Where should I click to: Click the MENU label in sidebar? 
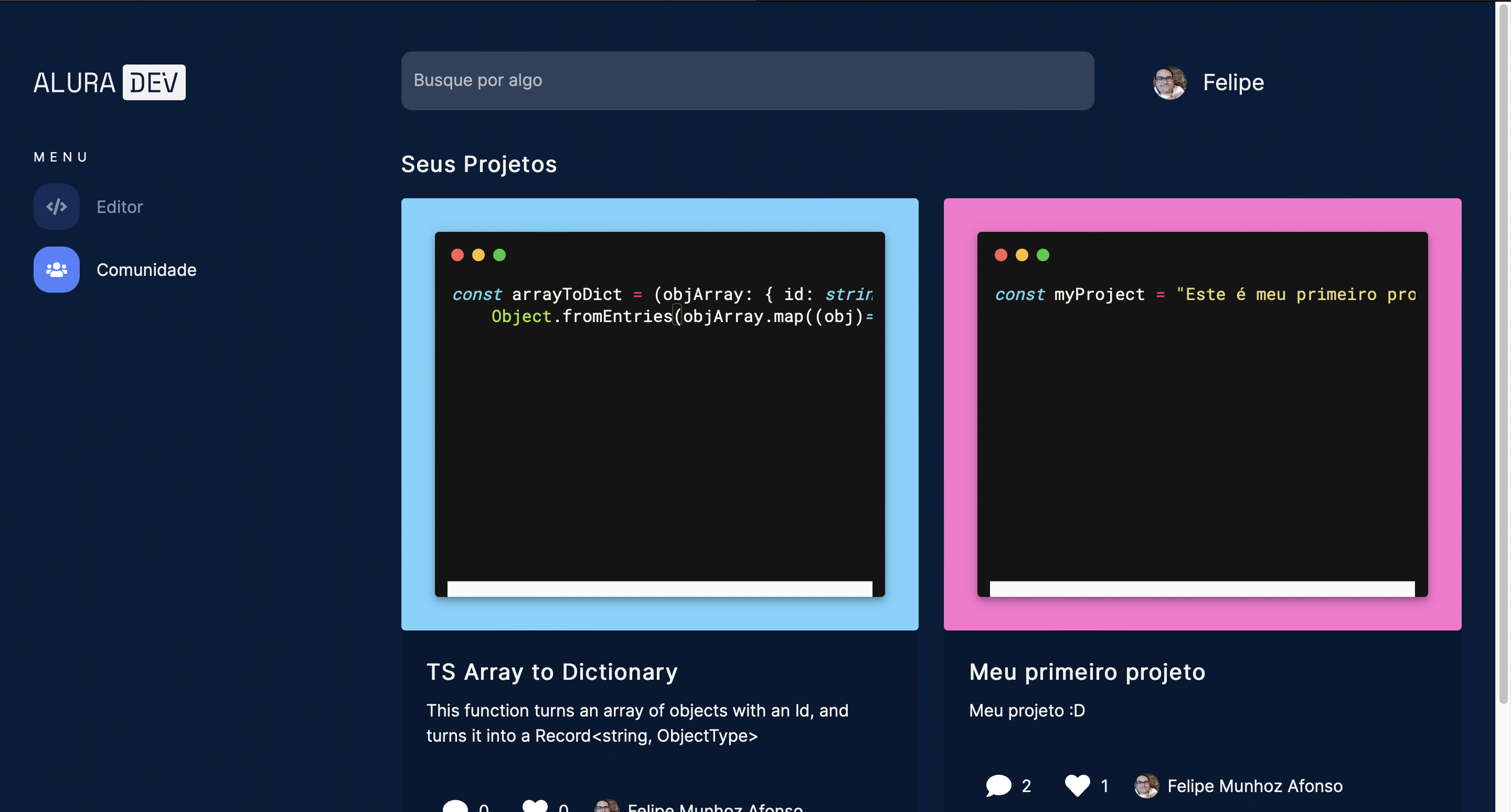[x=61, y=157]
